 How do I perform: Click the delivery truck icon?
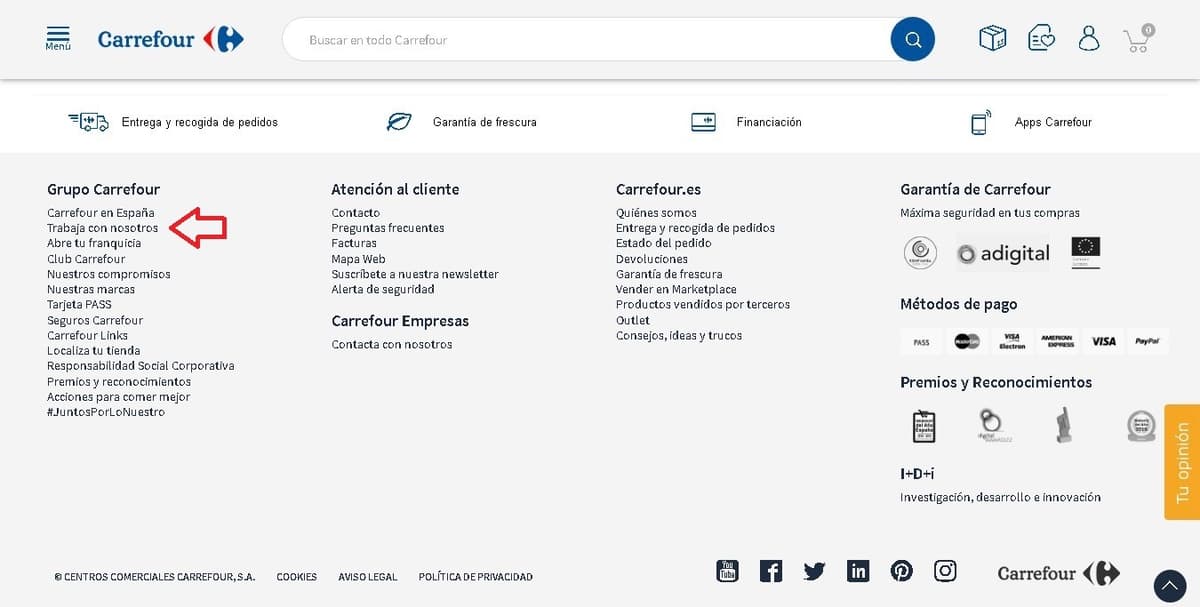click(x=88, y=122)
